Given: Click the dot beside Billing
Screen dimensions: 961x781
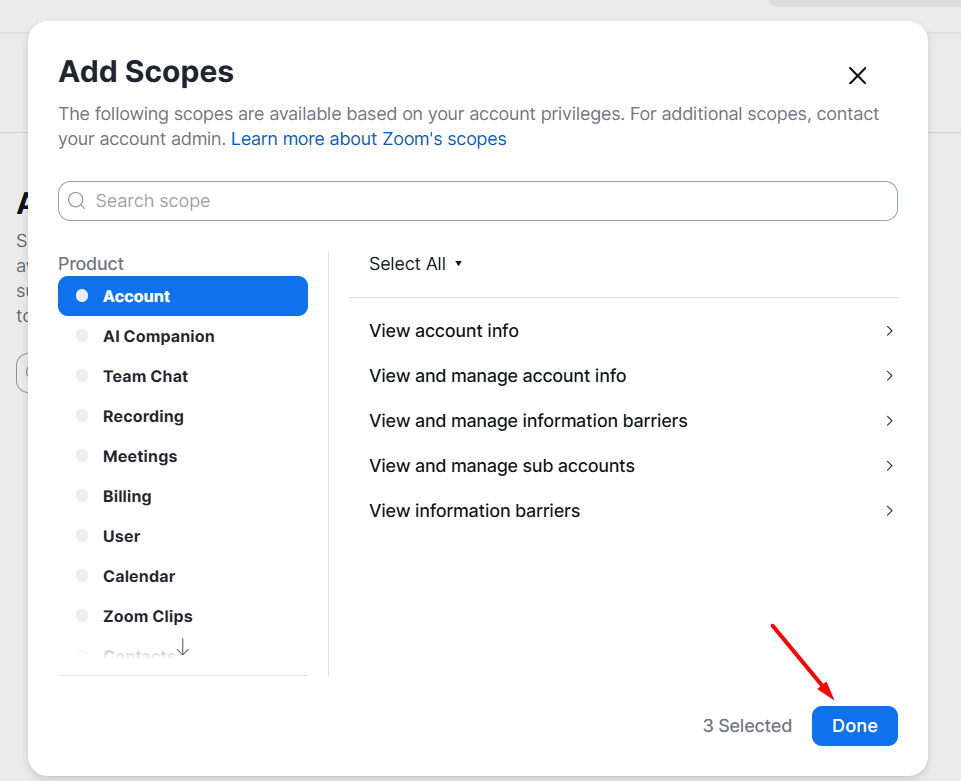Looking at the screenshot, I should coord(82,496).
